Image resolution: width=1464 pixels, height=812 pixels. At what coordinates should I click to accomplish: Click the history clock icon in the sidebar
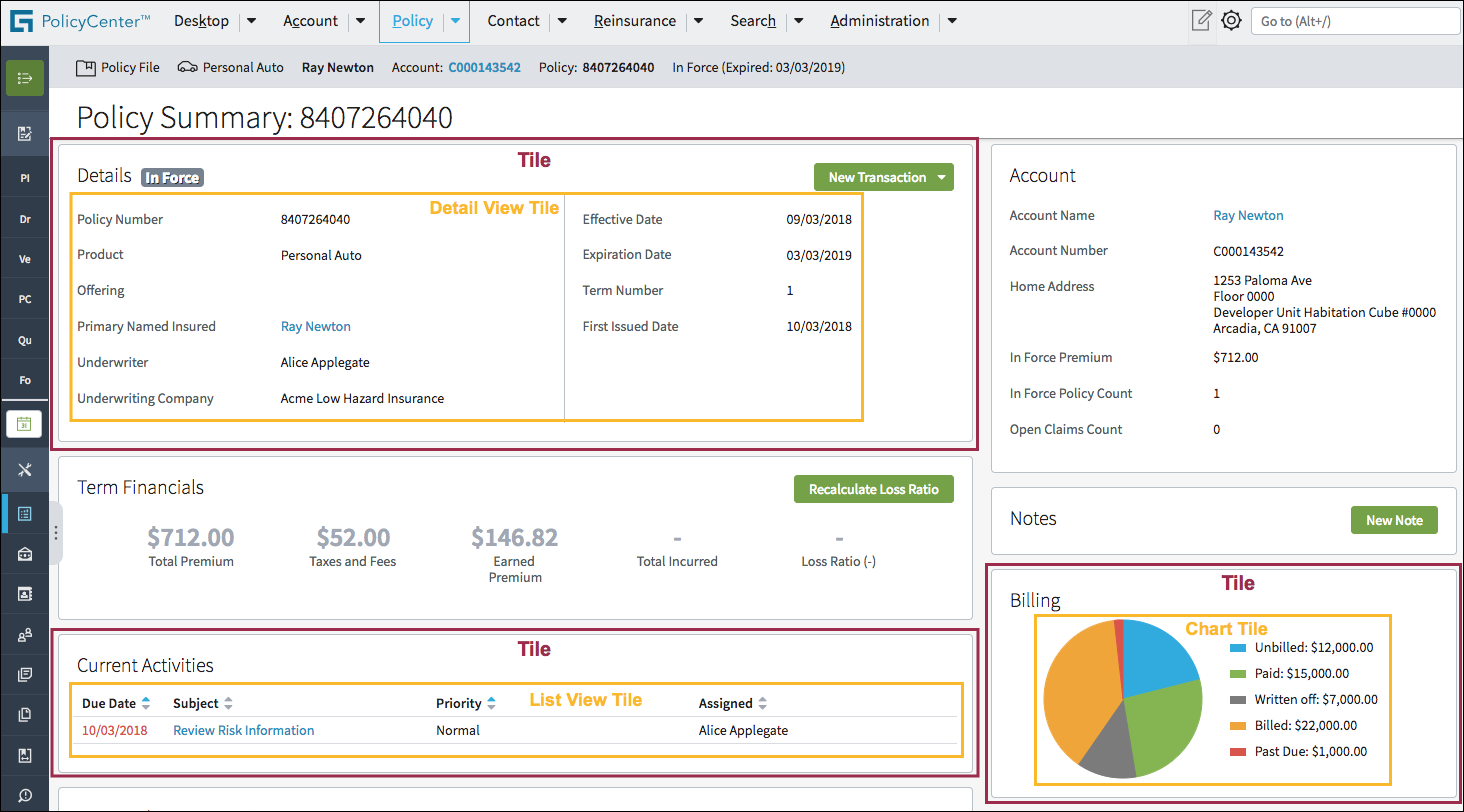coord(24,793)
